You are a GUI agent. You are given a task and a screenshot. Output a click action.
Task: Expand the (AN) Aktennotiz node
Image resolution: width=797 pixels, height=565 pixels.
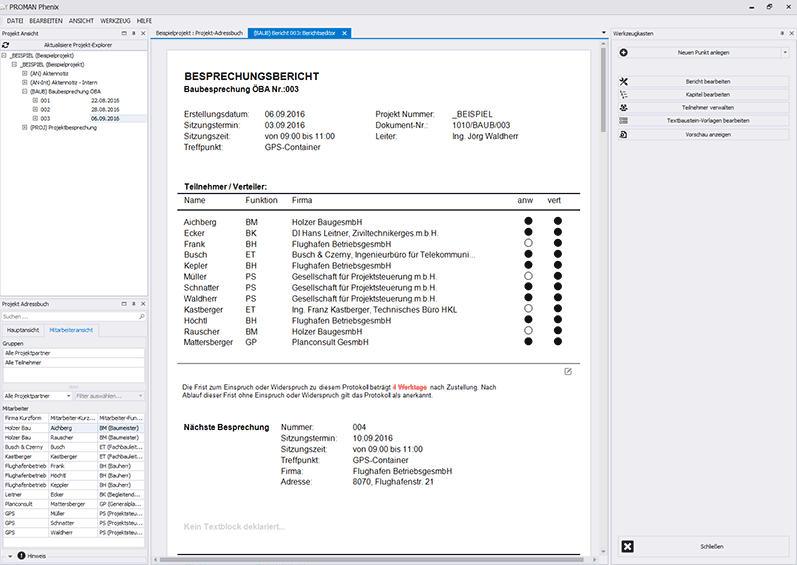24,74
